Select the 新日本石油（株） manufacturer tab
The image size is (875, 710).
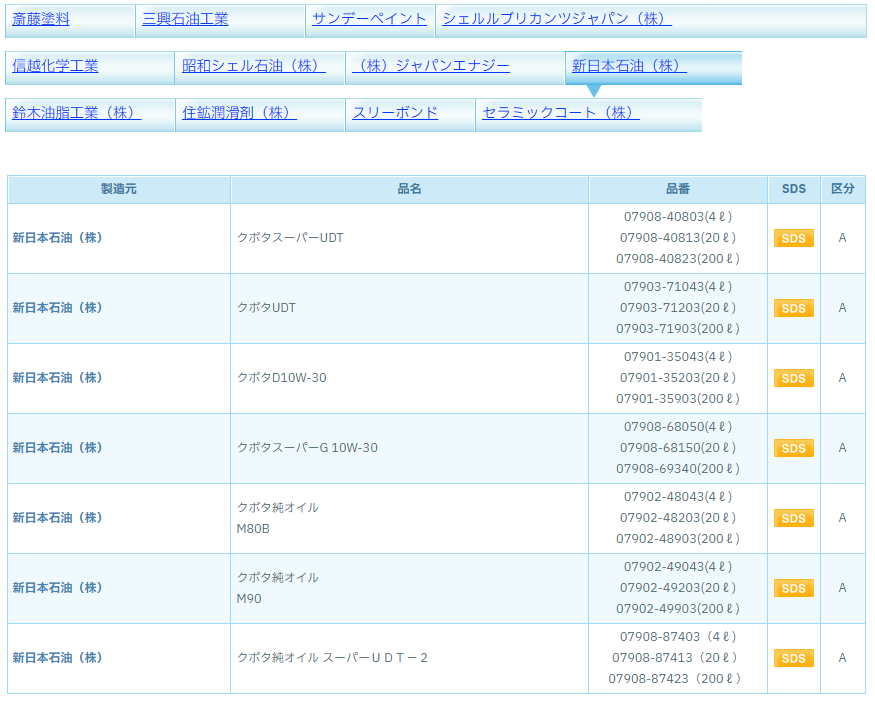[x=629, y=66]
